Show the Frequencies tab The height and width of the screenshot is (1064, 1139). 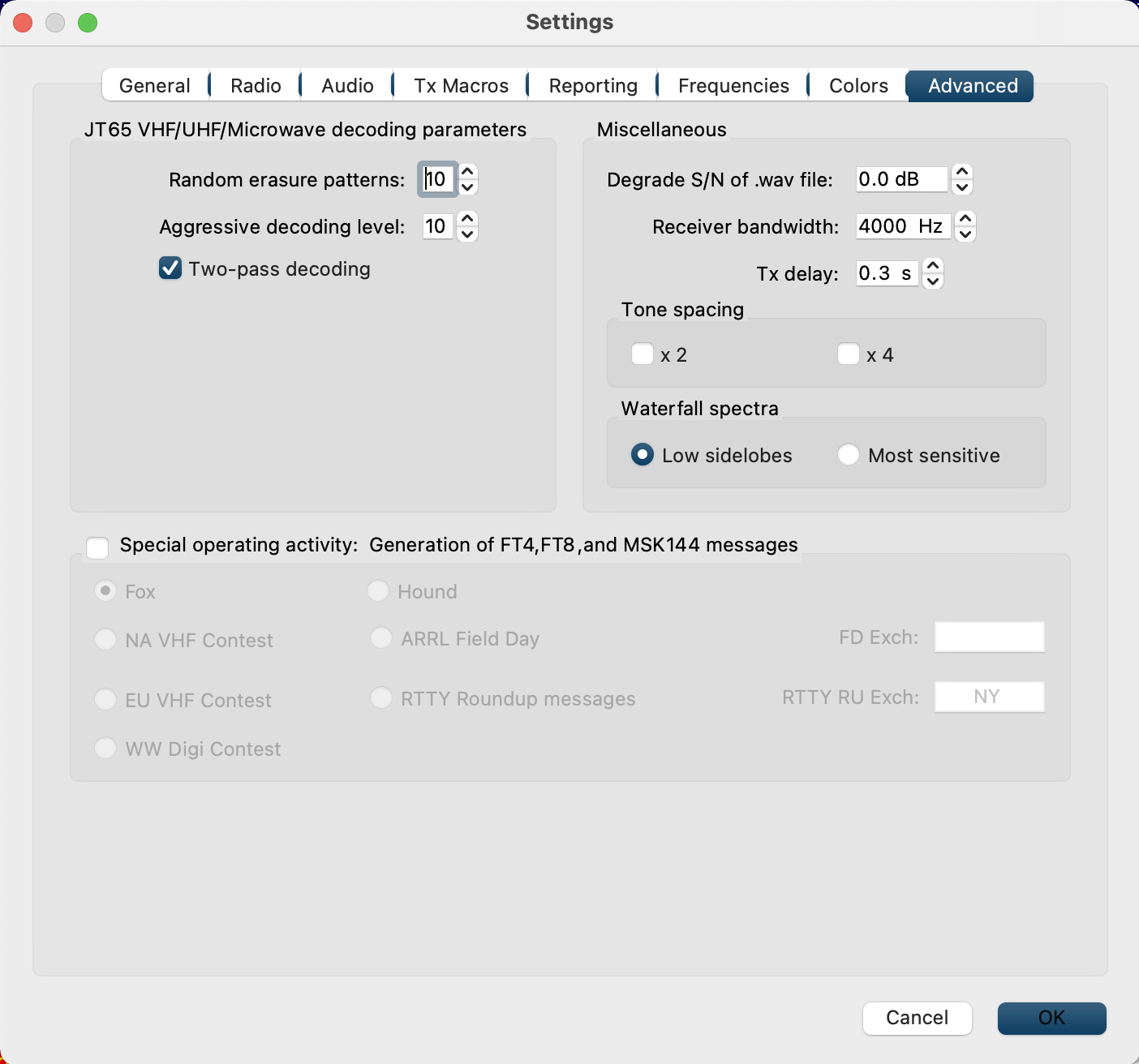click(x=733, y=86)
